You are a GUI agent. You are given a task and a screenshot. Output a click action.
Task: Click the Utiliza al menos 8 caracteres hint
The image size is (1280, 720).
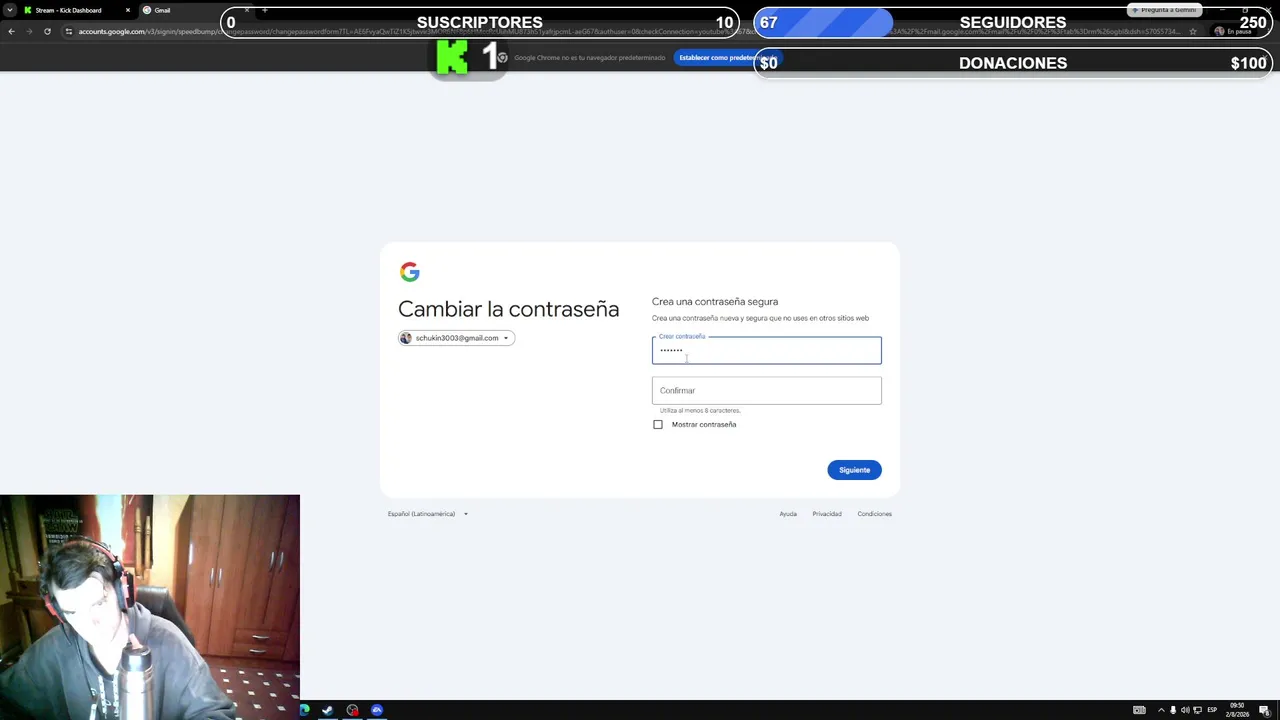tap(700, 410)
